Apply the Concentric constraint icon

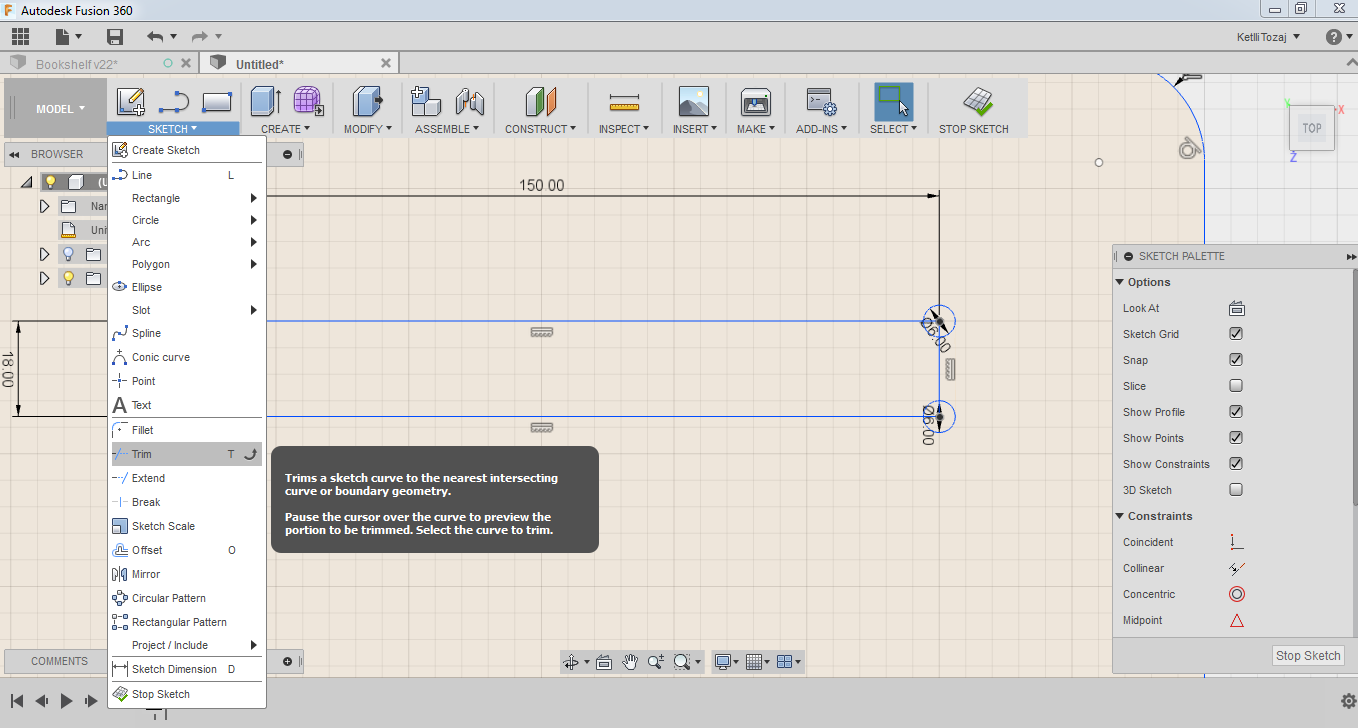(1237, 594)
